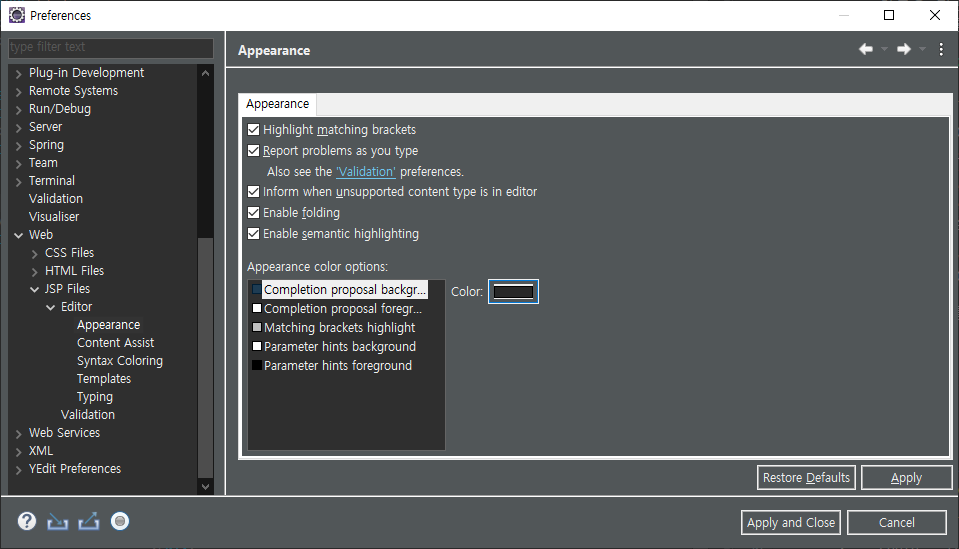Screen dimensions: 959x549
Task: Expand the YEdit Preferences node
Action: (x=18, y=470)
